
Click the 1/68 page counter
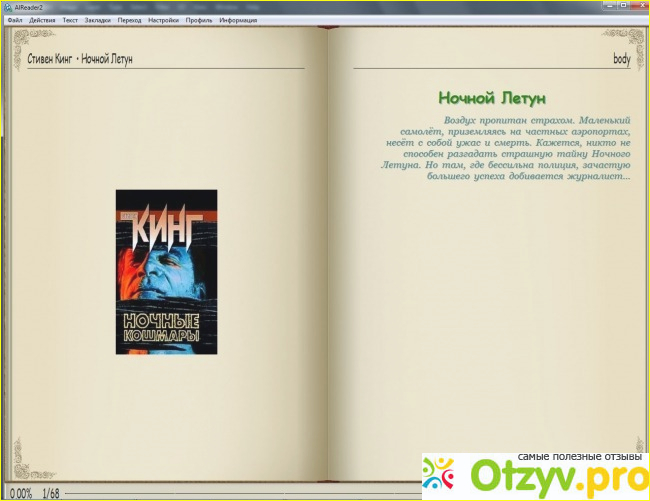pyautogui.click(x=51, y=493)
